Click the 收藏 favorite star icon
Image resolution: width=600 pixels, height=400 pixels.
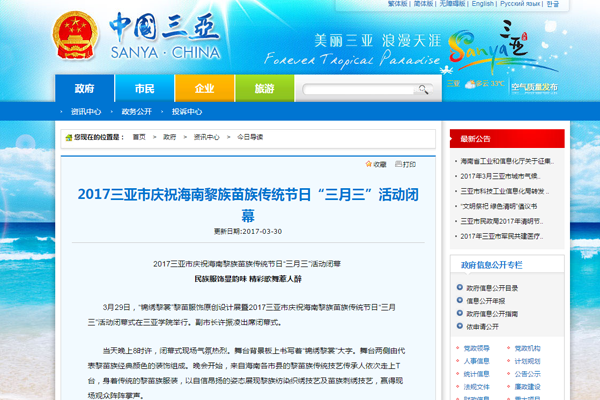pyautogui.click(x=365, y=164)
